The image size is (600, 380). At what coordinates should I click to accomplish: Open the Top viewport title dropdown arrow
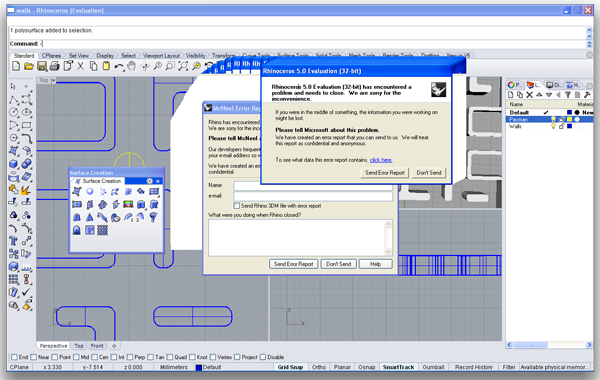(x=53, y=80)
